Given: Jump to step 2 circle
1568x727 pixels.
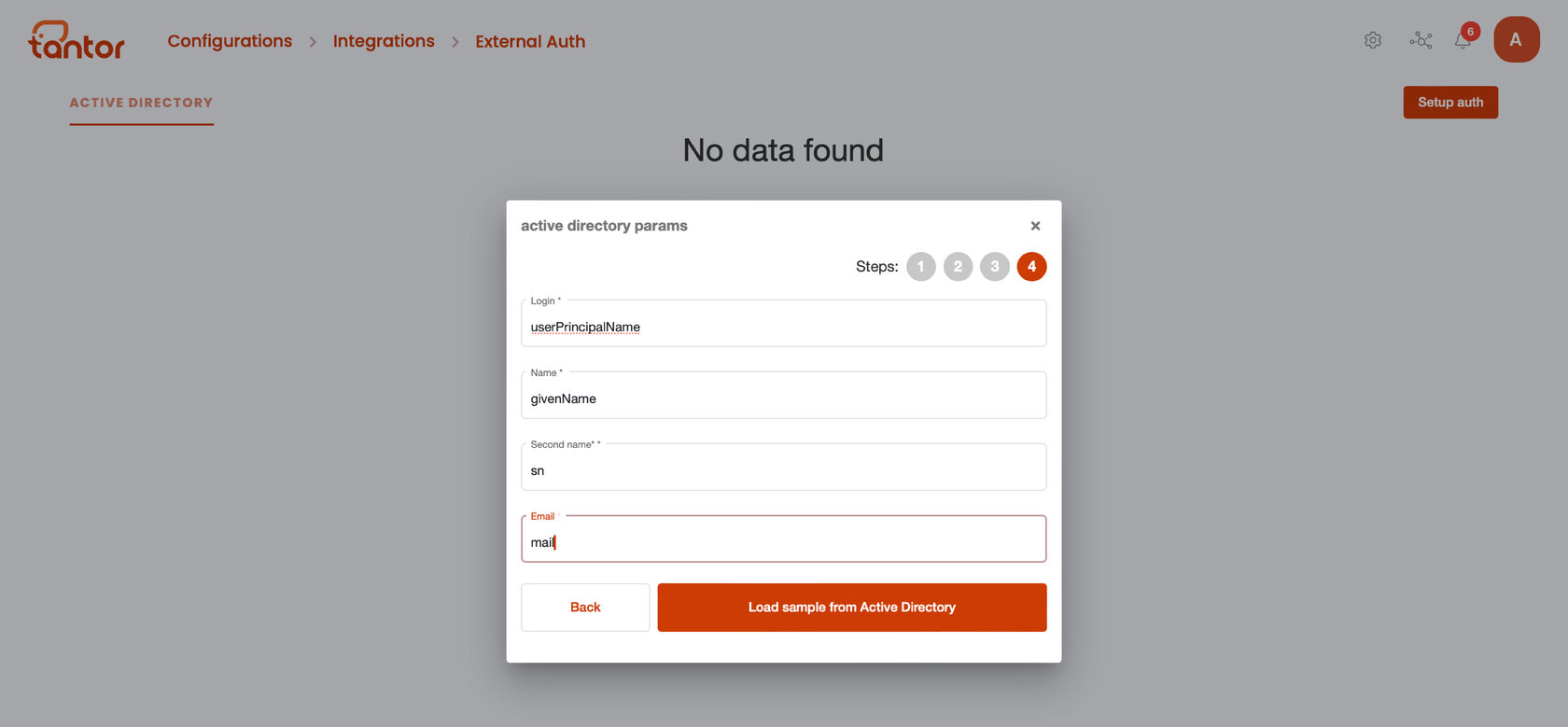Looking at the screenshot, I should [x=958, y=267].
